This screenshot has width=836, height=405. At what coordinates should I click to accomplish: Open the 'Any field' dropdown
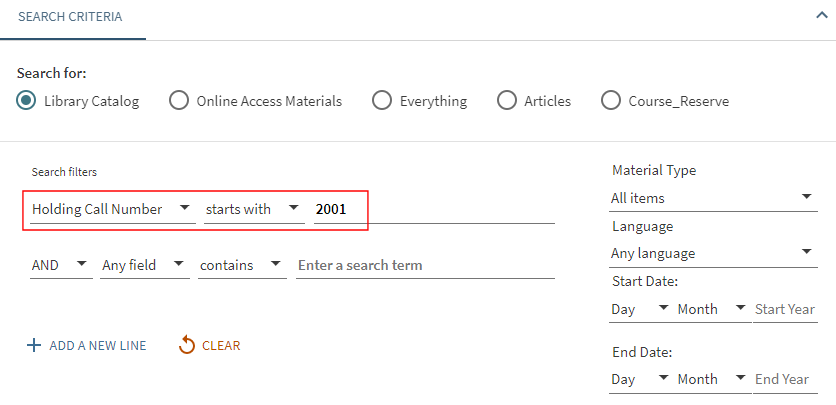pyautogui.click(x=144, y=265)
